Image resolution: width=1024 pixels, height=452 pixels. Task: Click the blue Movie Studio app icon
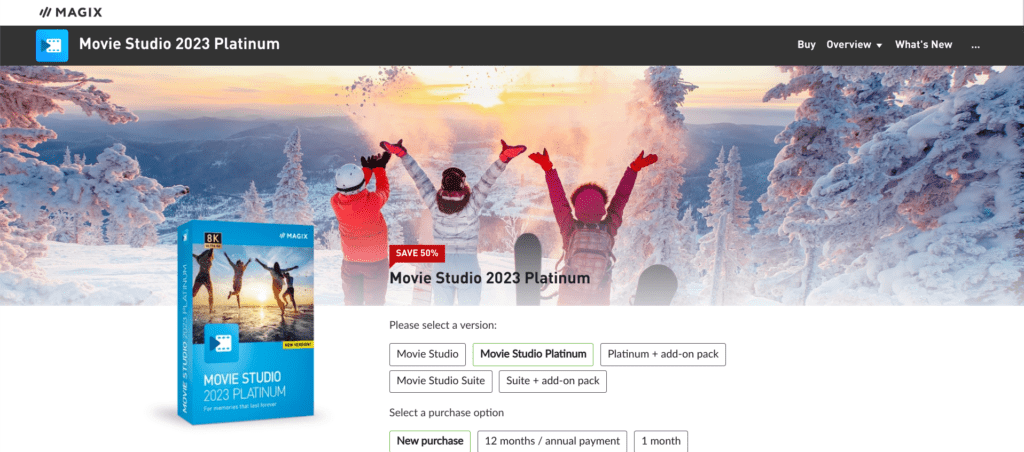(52, 45)
